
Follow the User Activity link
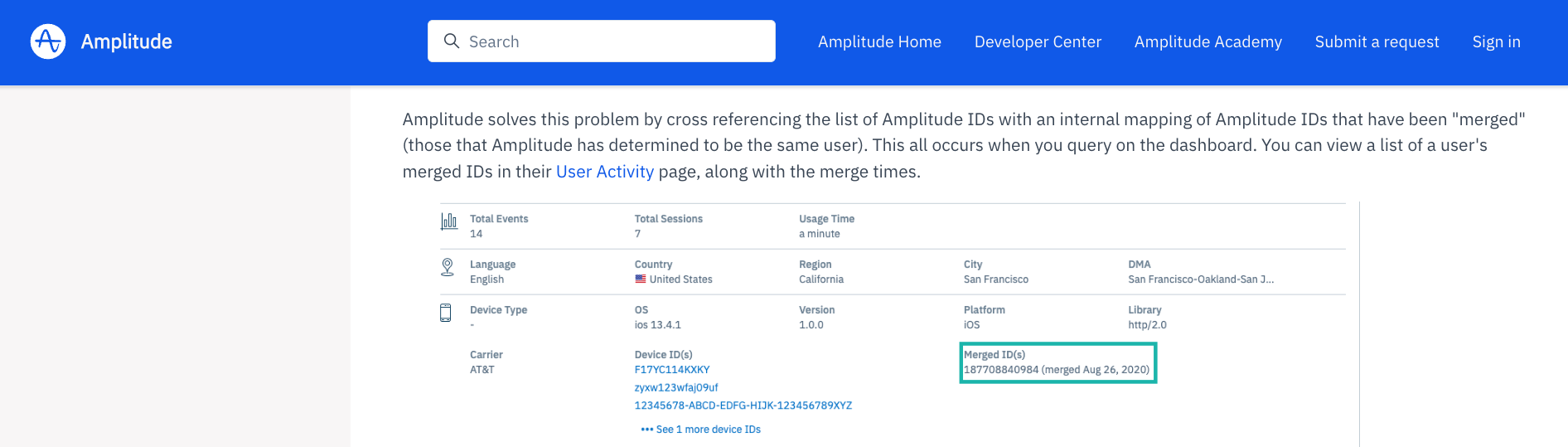point(605,172)
